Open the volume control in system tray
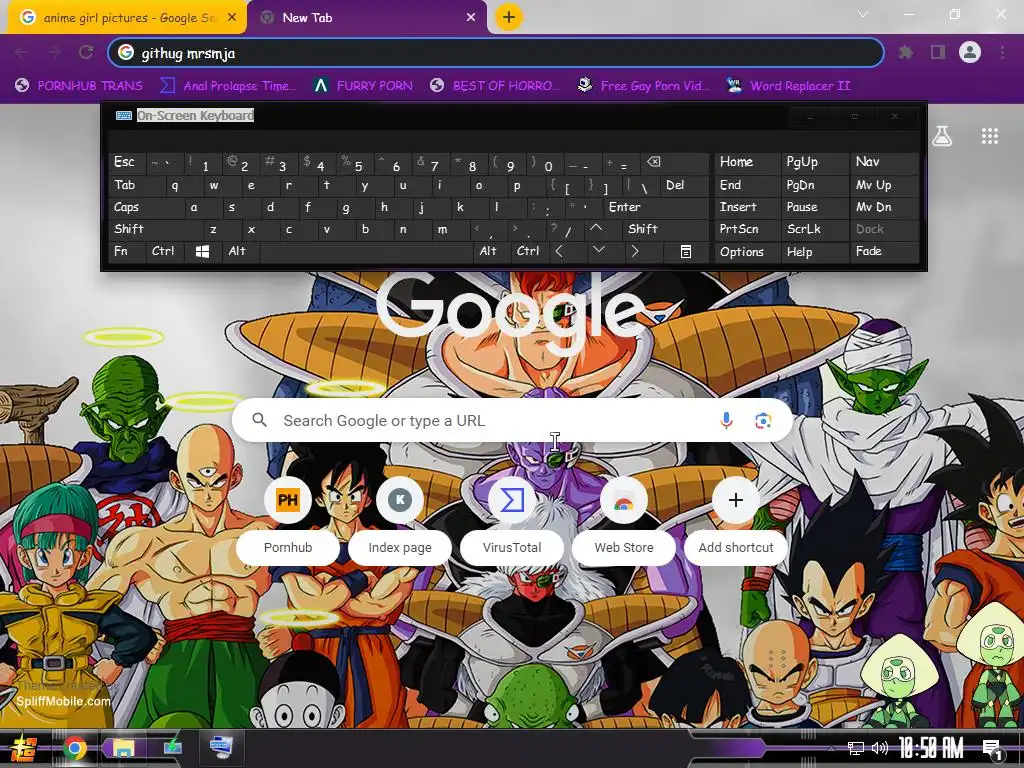 (880, 748)
